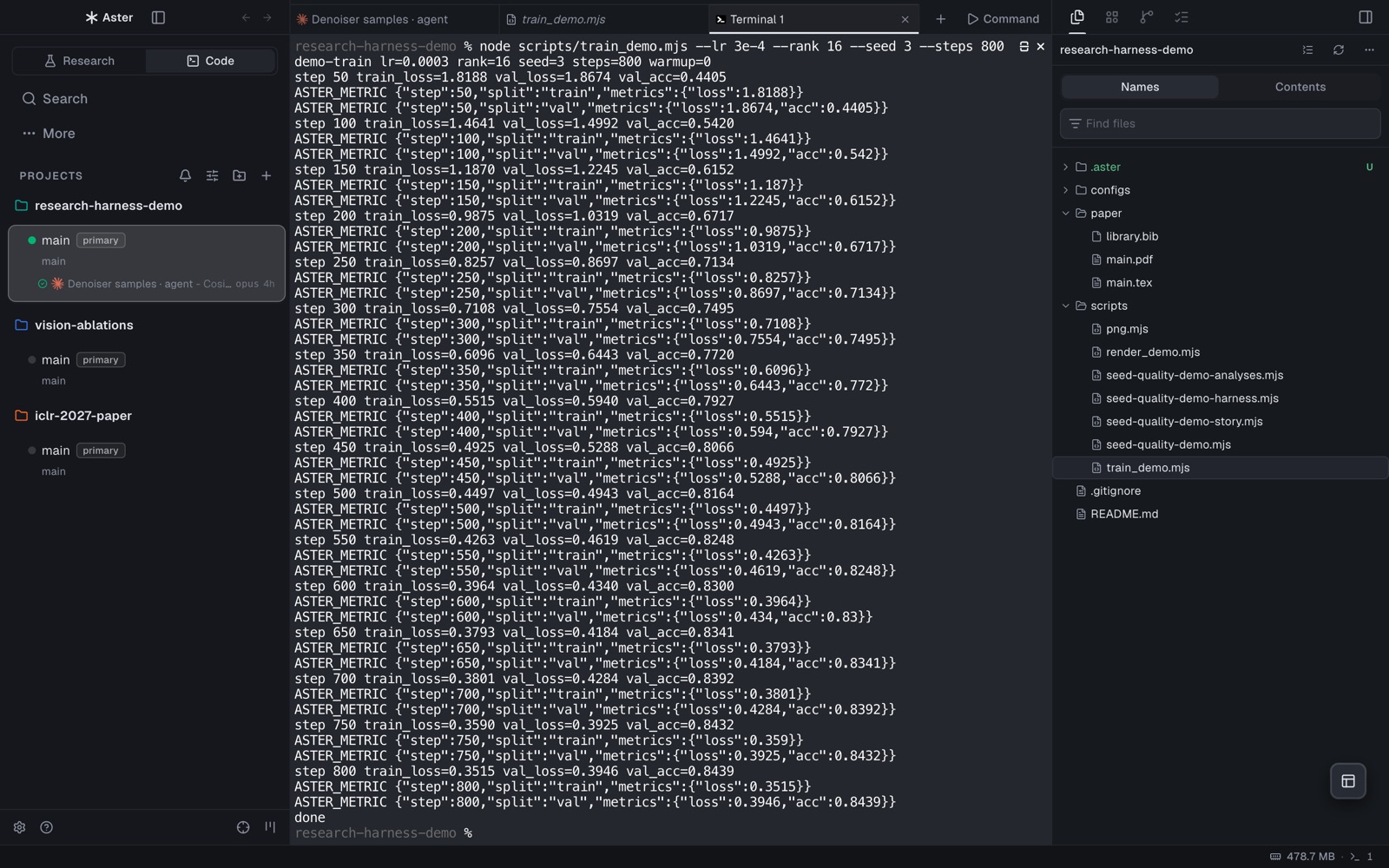The width and height of the screenshot is (1389, 868).
Task: Switch to Research mode
Action: 79,61
